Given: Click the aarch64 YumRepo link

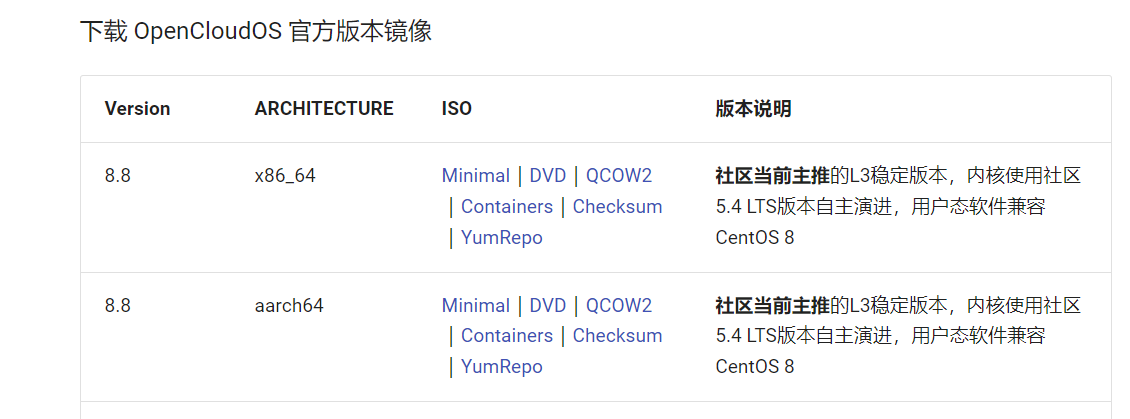Looking at the screenshot, I should point(501,367).
